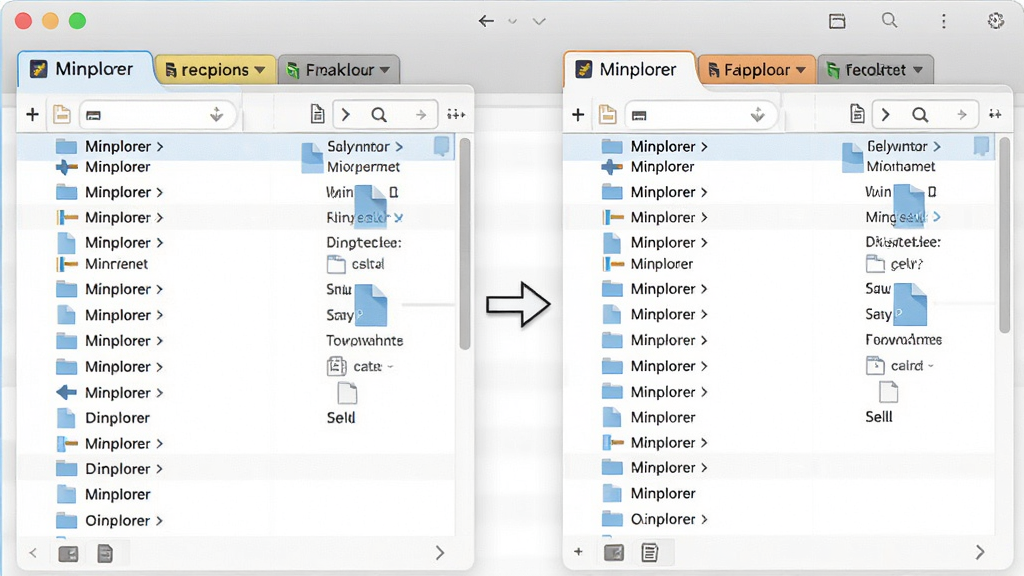Click the magnifier in the left pane toolbar
The width and height of the screenshot is (1024, 576).
pos(379,115)
